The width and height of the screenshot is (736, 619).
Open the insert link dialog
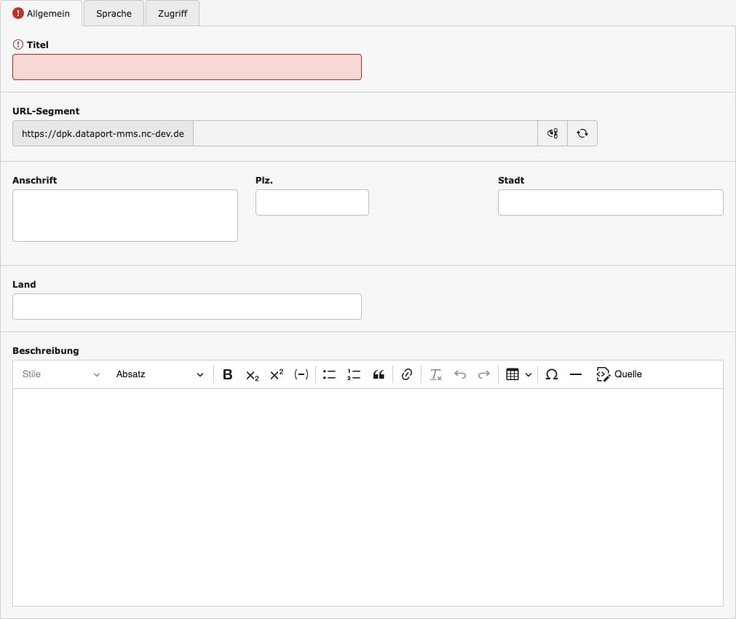coord(406,375)
